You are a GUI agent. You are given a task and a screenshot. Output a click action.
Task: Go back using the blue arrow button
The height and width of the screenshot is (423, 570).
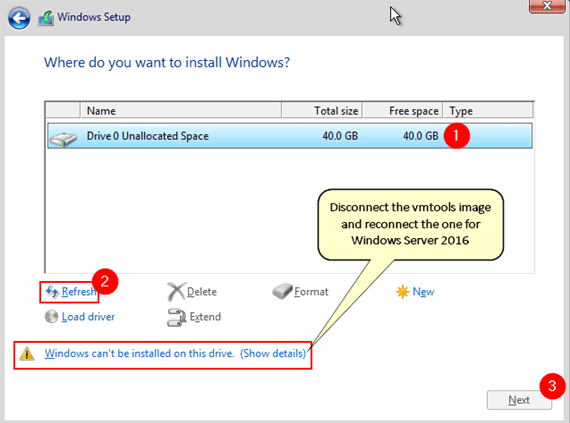coord(19,18)
